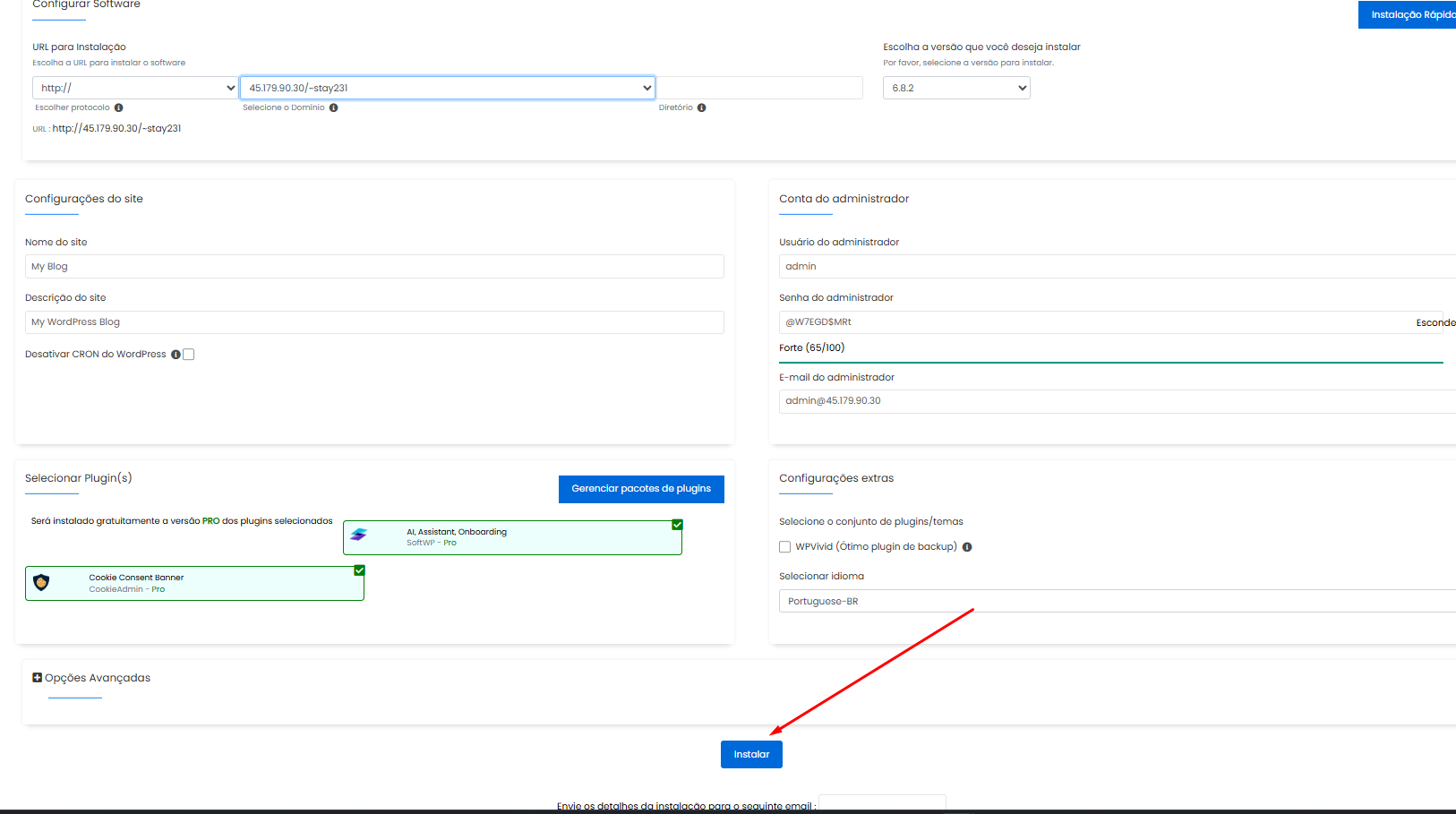
Task: Click the info icon beside Selecione o Domínio
Action: point(333,107)
